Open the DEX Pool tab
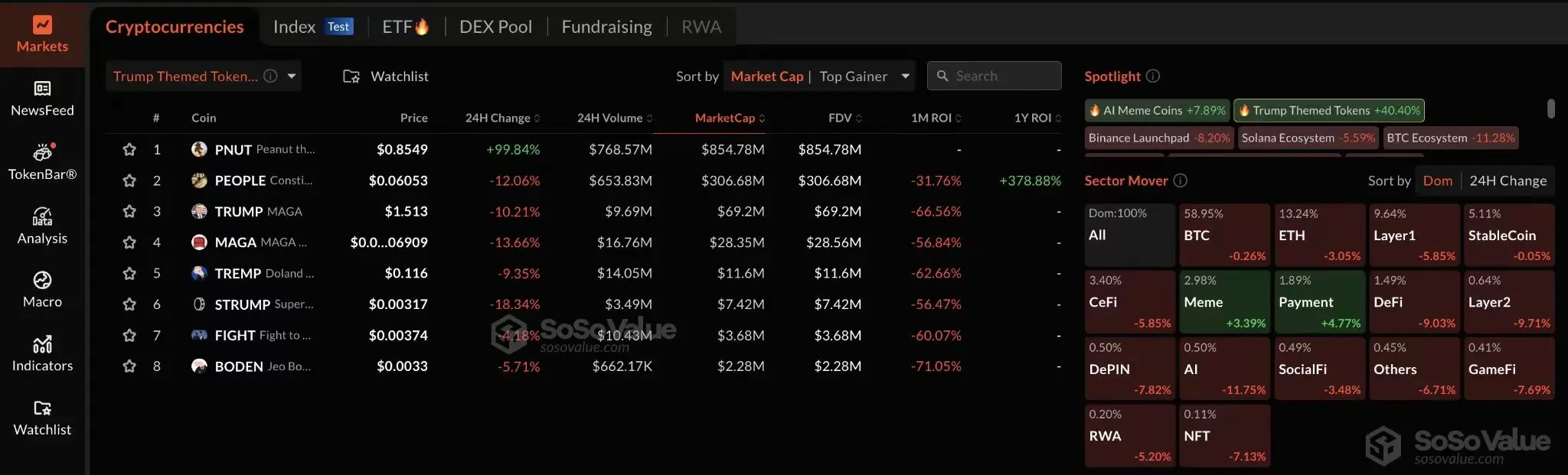Screen dimensions: 1568x475 (496, 26)
